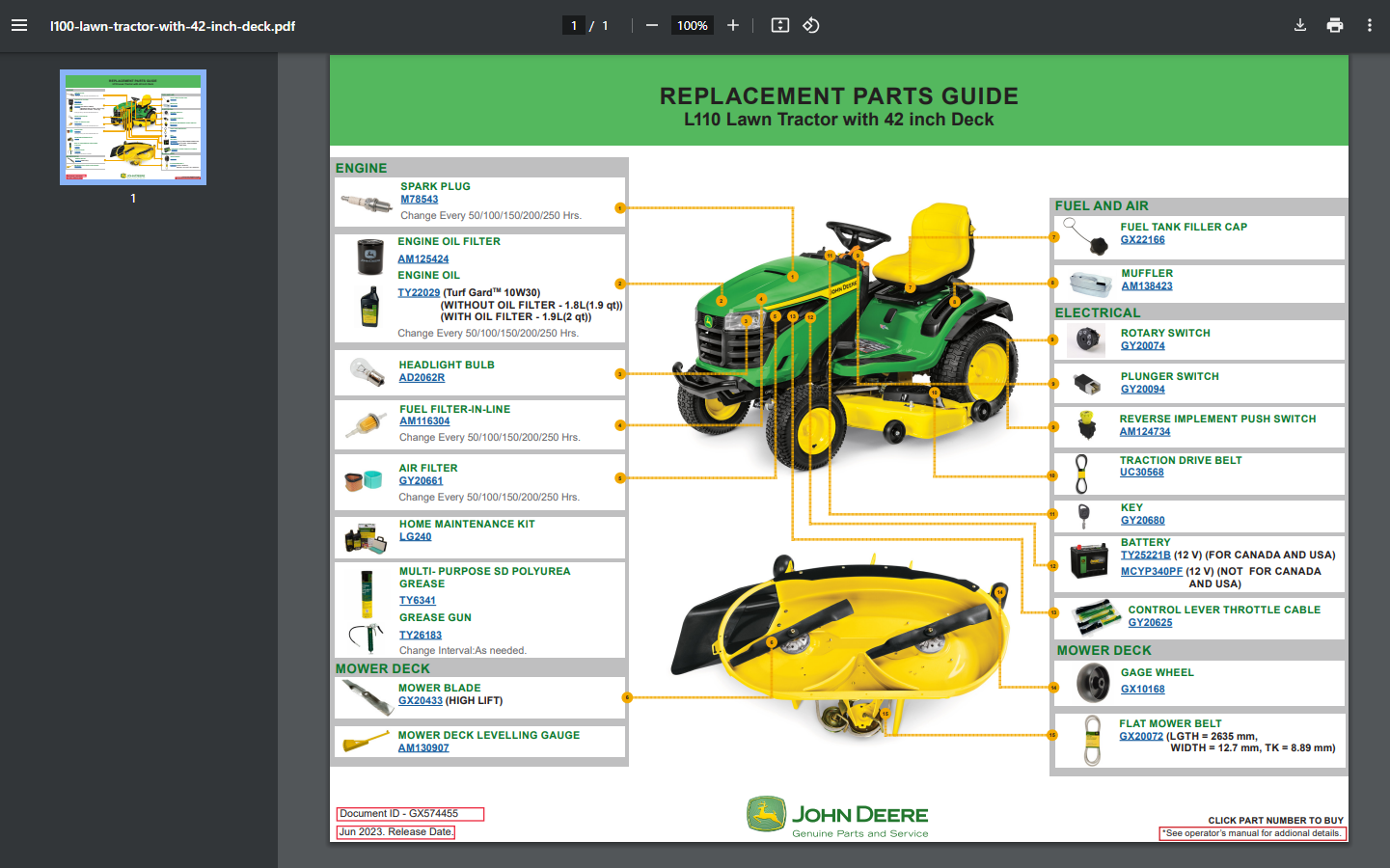Viewport: 1390px width, 868px height.
Task: Click the REPLACEMENT PARTS GUIDE title
Action: click(839, 96)
